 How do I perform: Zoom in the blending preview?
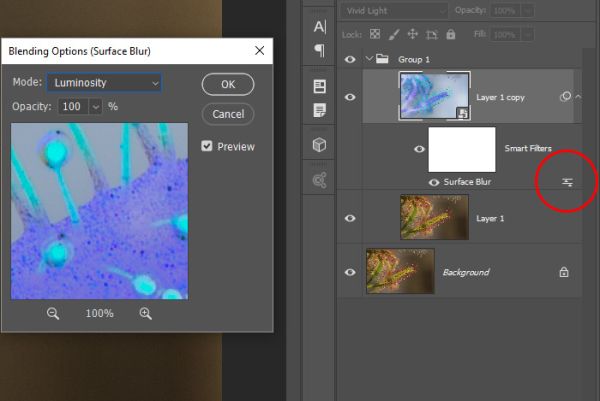pyautogui.click(x=145, y=313)
